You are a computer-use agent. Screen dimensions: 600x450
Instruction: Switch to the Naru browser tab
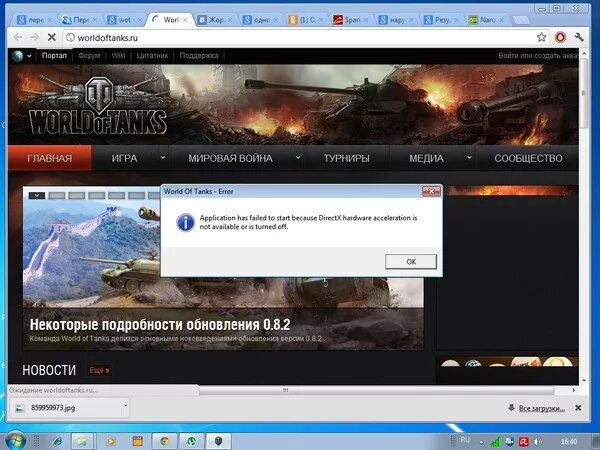point(487,20)
